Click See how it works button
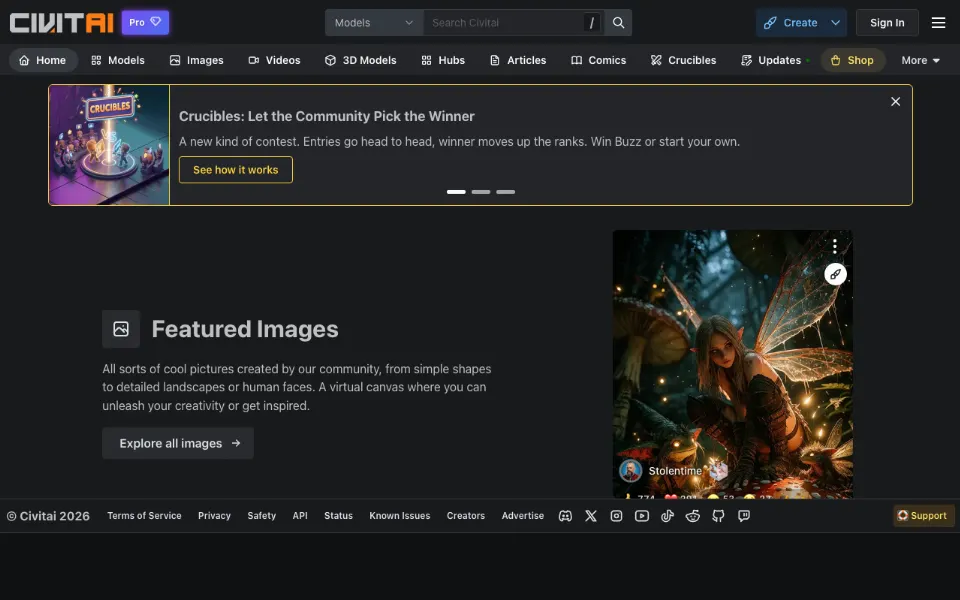 pos(236,170)
